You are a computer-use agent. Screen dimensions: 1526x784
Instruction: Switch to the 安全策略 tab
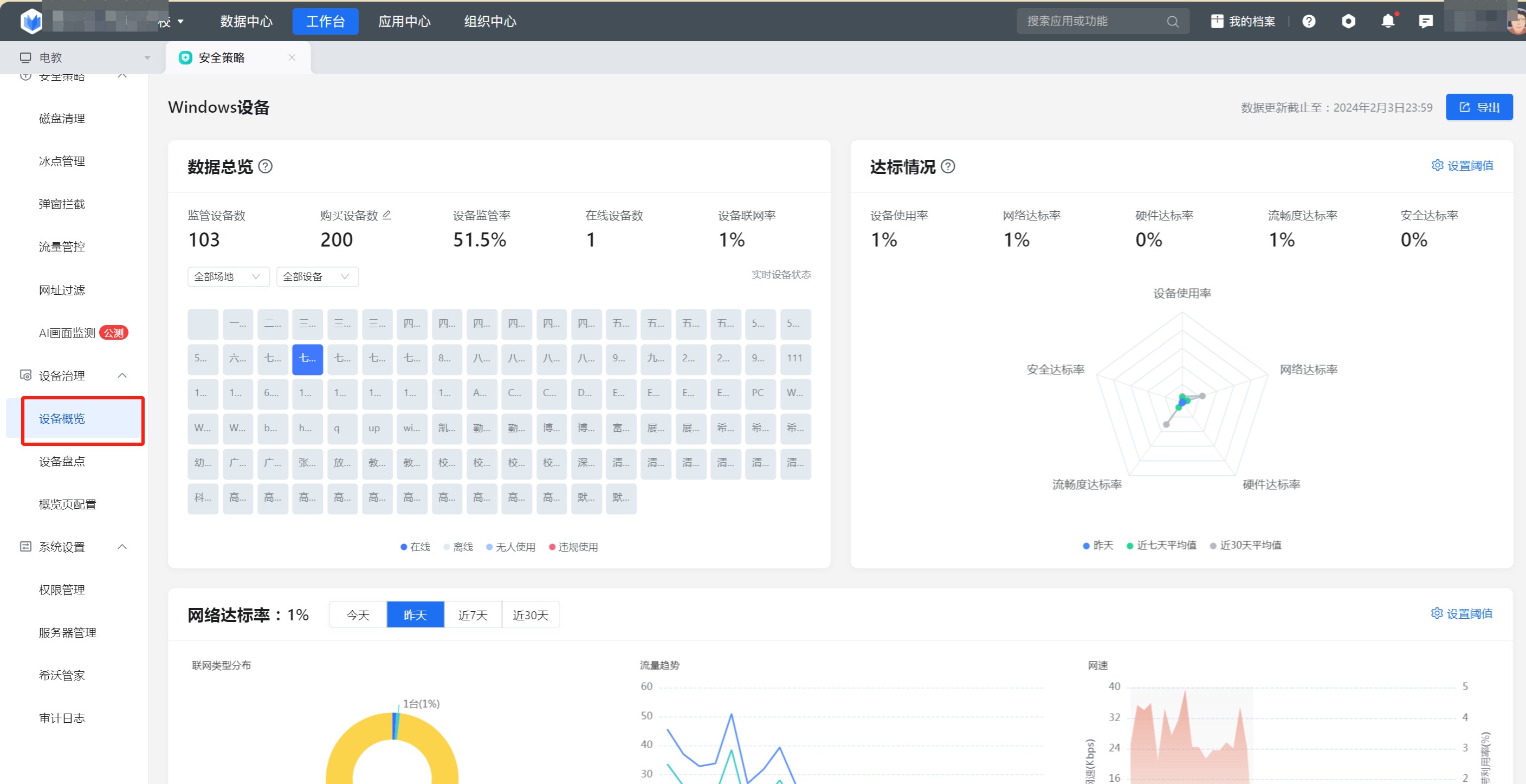237,57
